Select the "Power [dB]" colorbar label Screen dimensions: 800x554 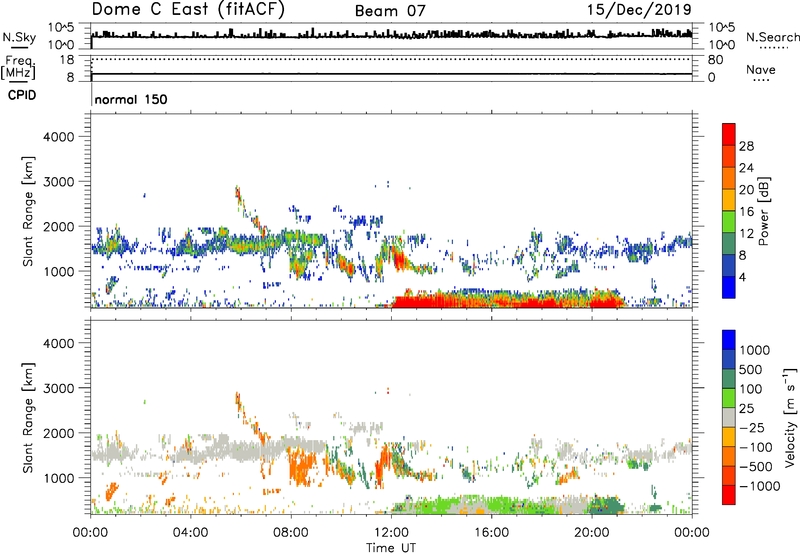764,211
